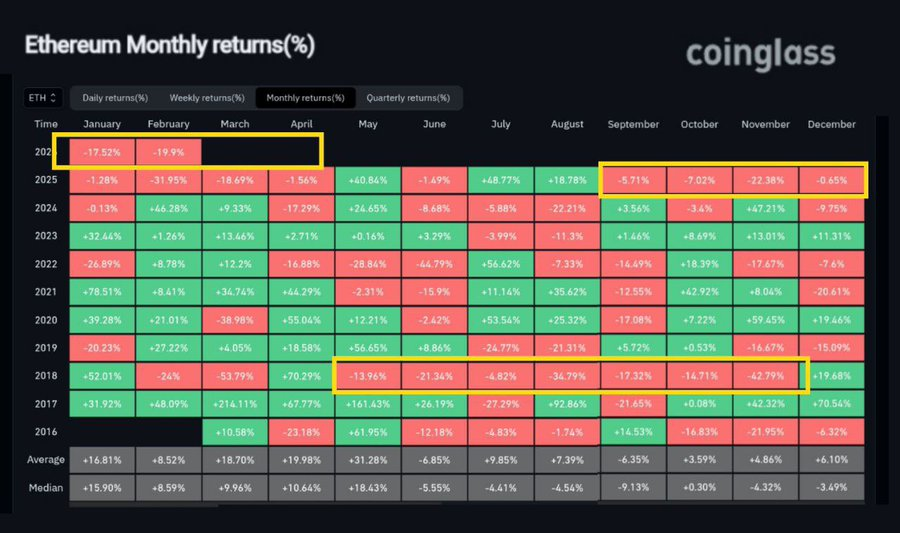Select the Monthly returns(%) tab
Image resolution: width=900 pixels, height=533 pixels.
point(304,98)
